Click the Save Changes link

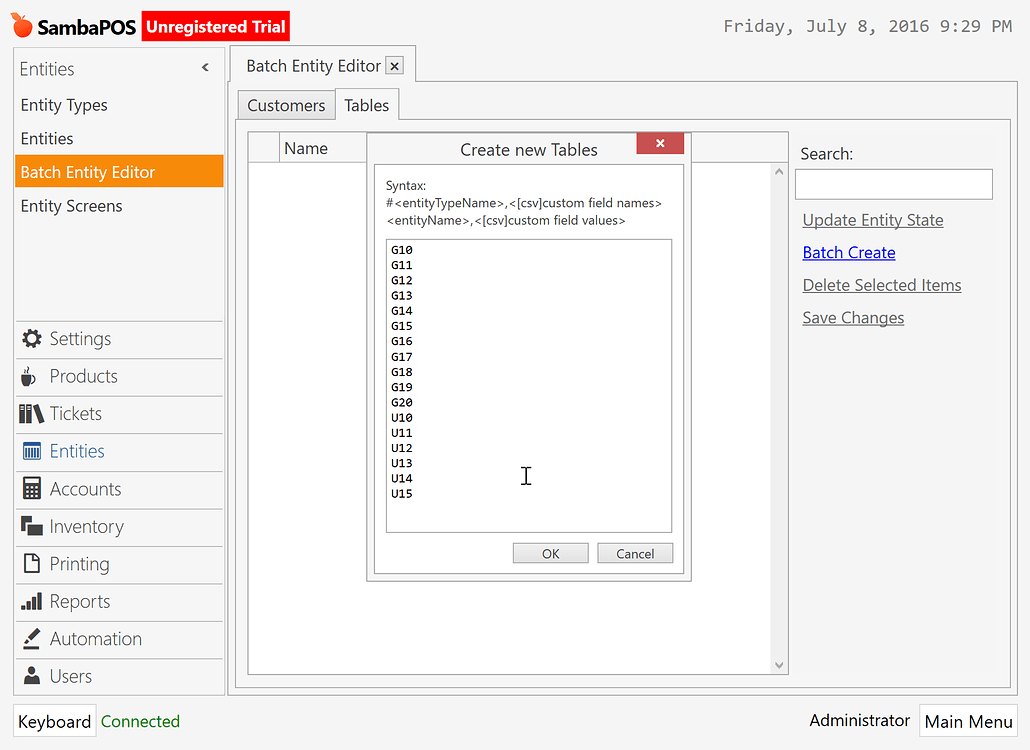[852, 317]
